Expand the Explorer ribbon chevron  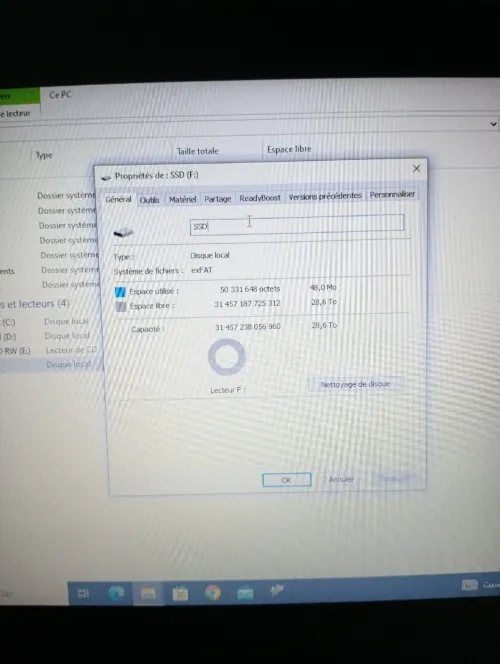[493, 124]
